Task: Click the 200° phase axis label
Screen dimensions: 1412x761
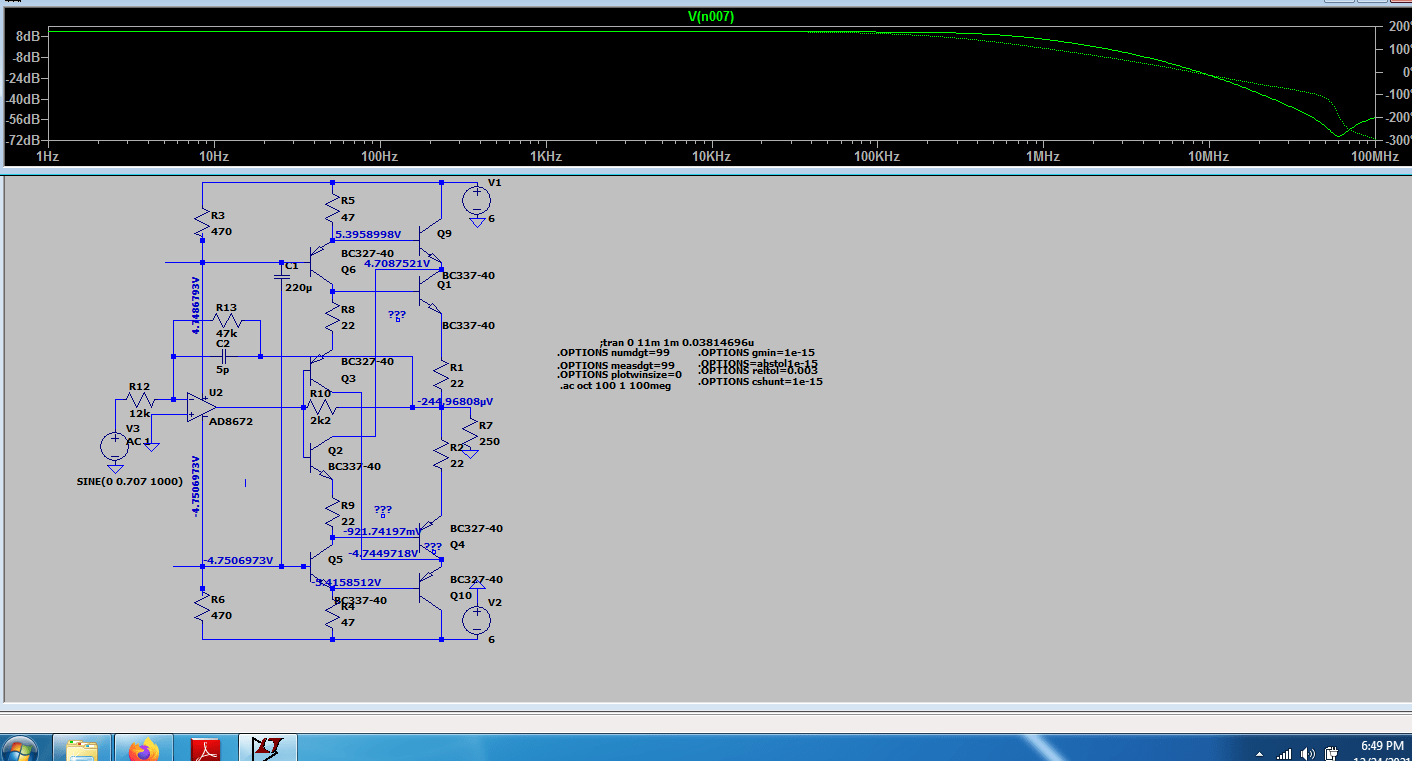Action: coord(1399,27)
